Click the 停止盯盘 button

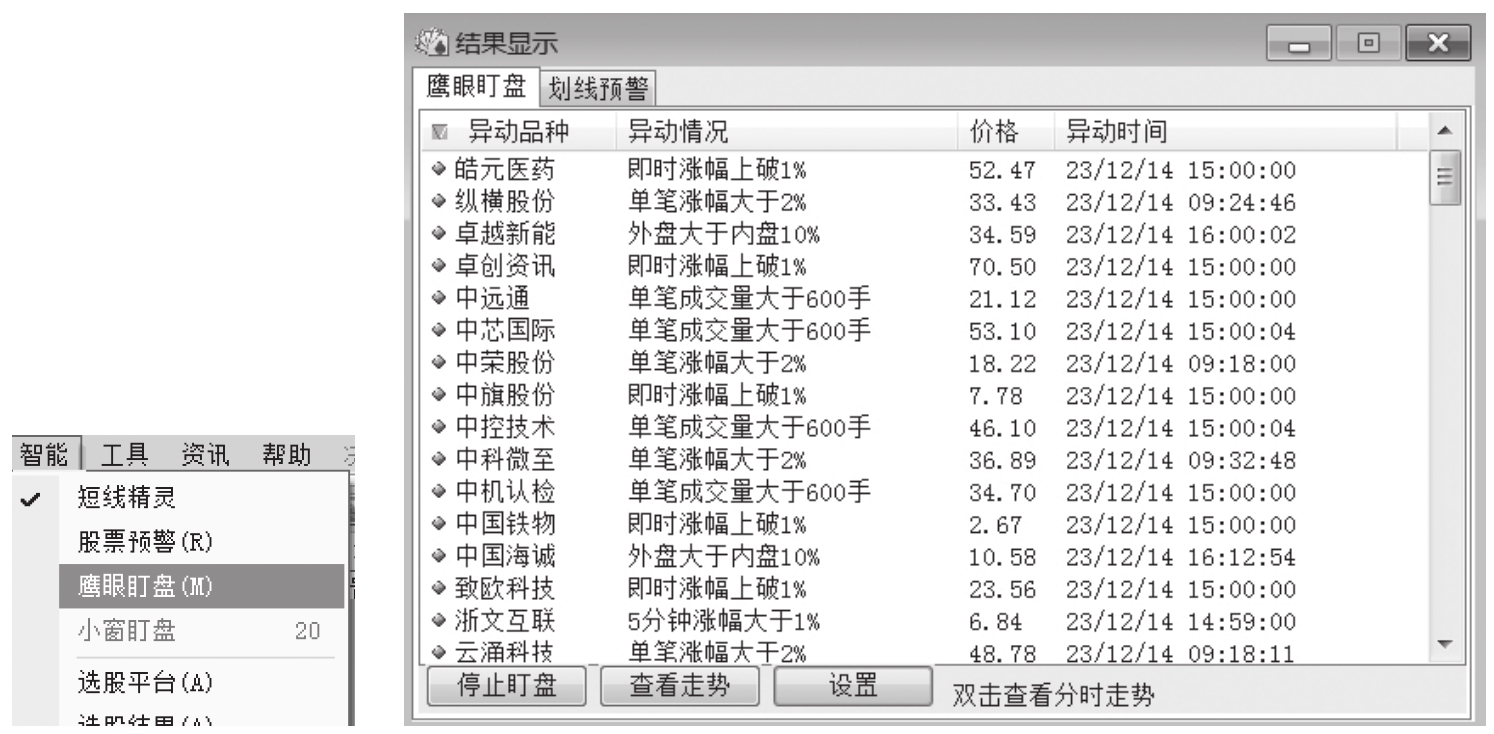click(507, 687)
